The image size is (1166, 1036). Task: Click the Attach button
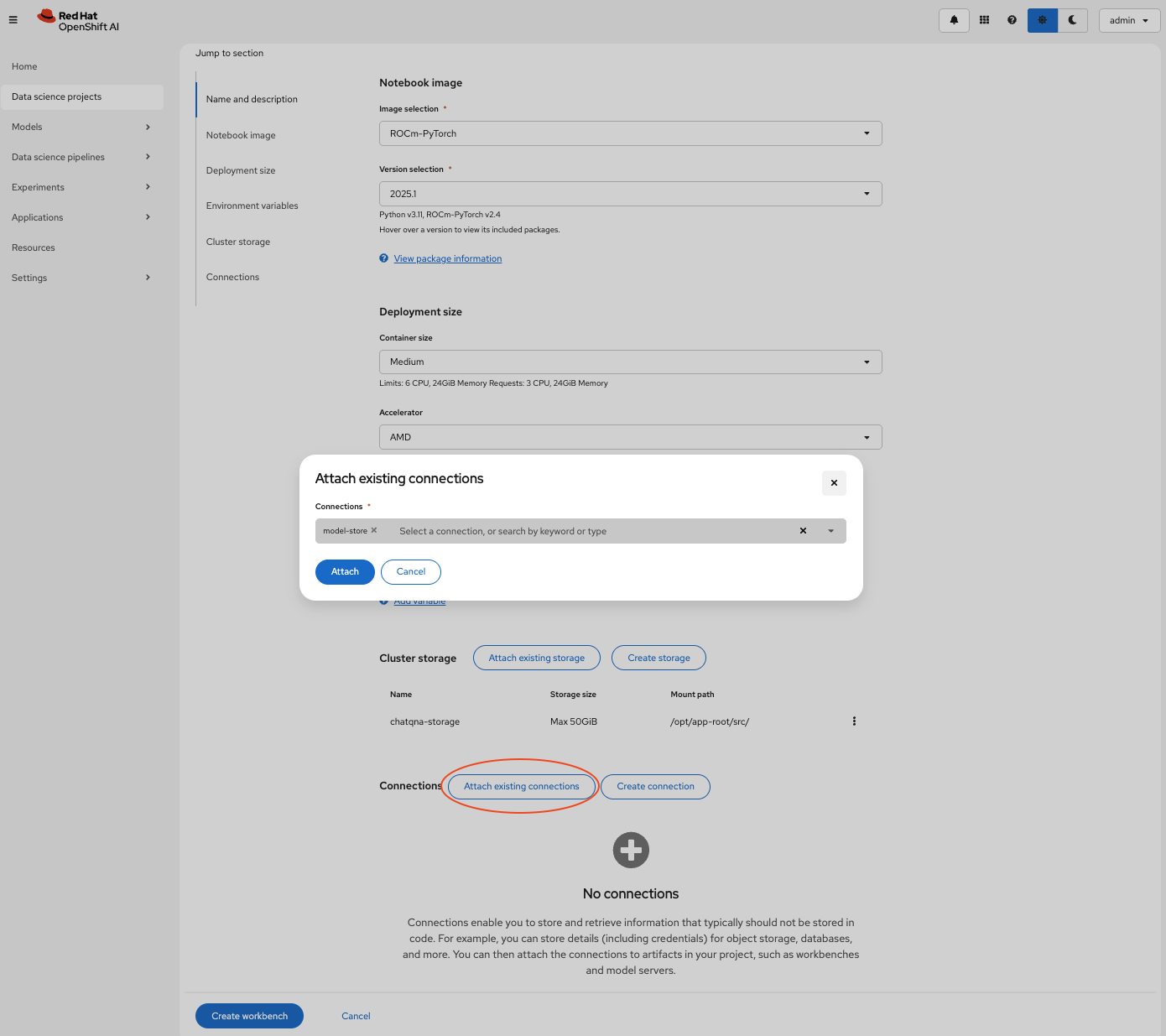coord(345,571)
